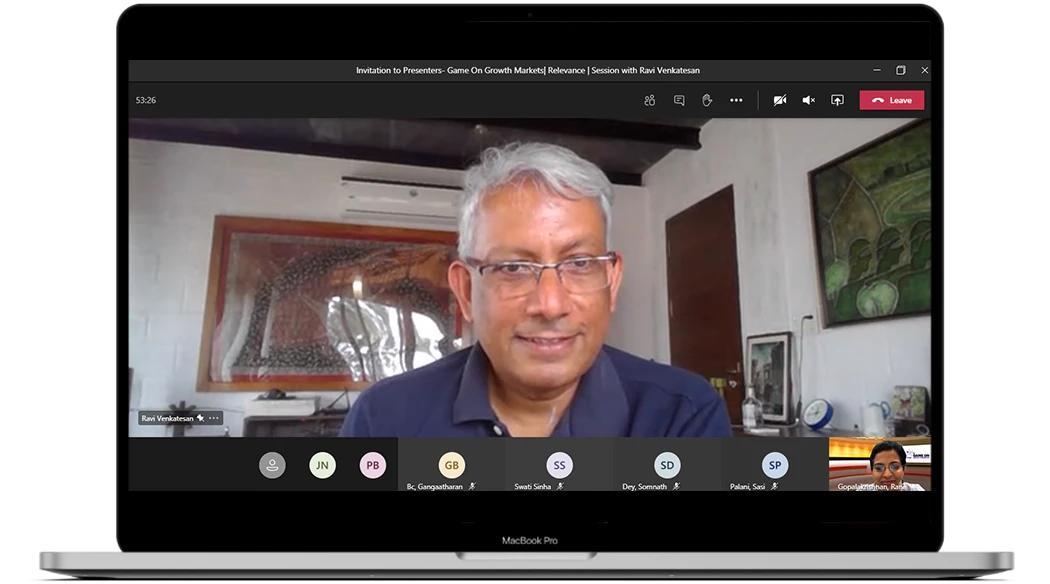Open more options on Ravi Venkatesan's name label
Viewport: 1050px width, 584px height.
(213, 418)
